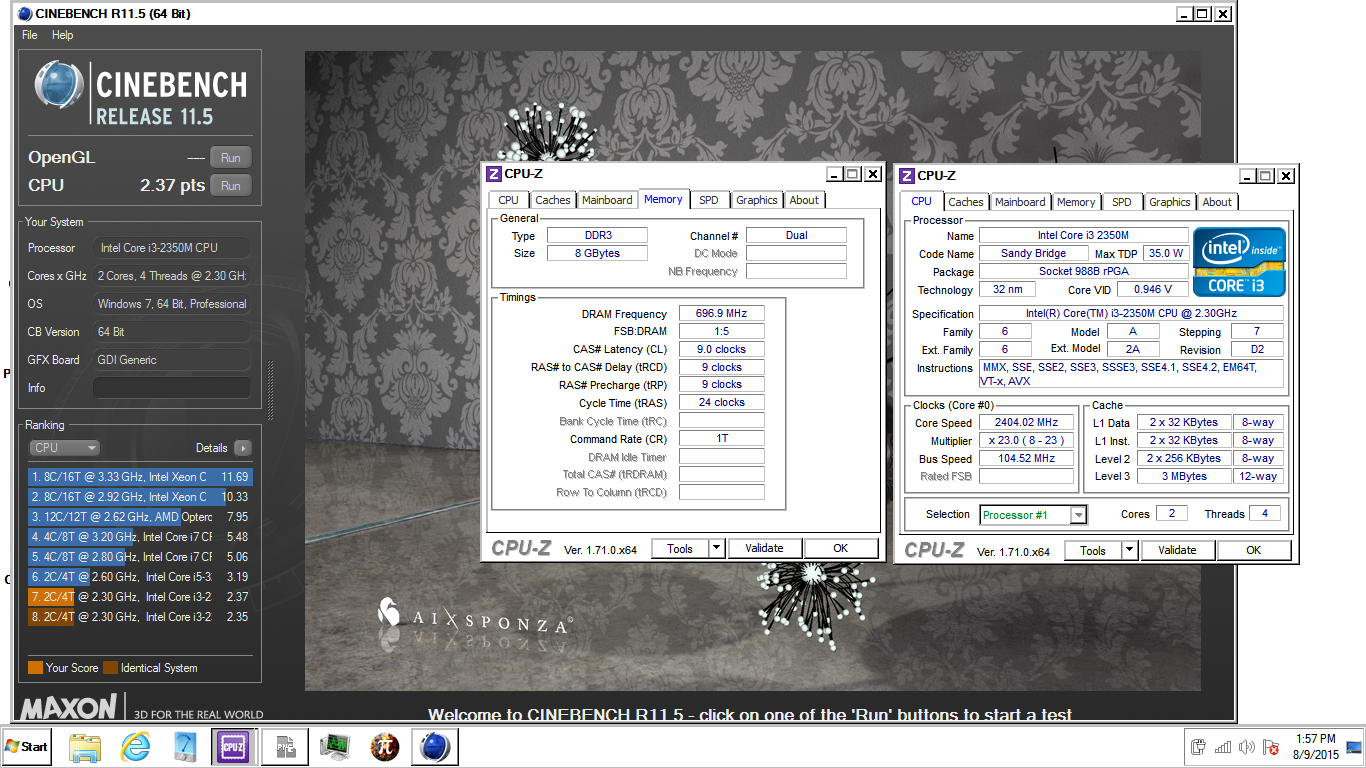The height and width of the screenshot is (768, 1366).
Task: Open the File menu in Cinebench
Action: click(30, 35)
